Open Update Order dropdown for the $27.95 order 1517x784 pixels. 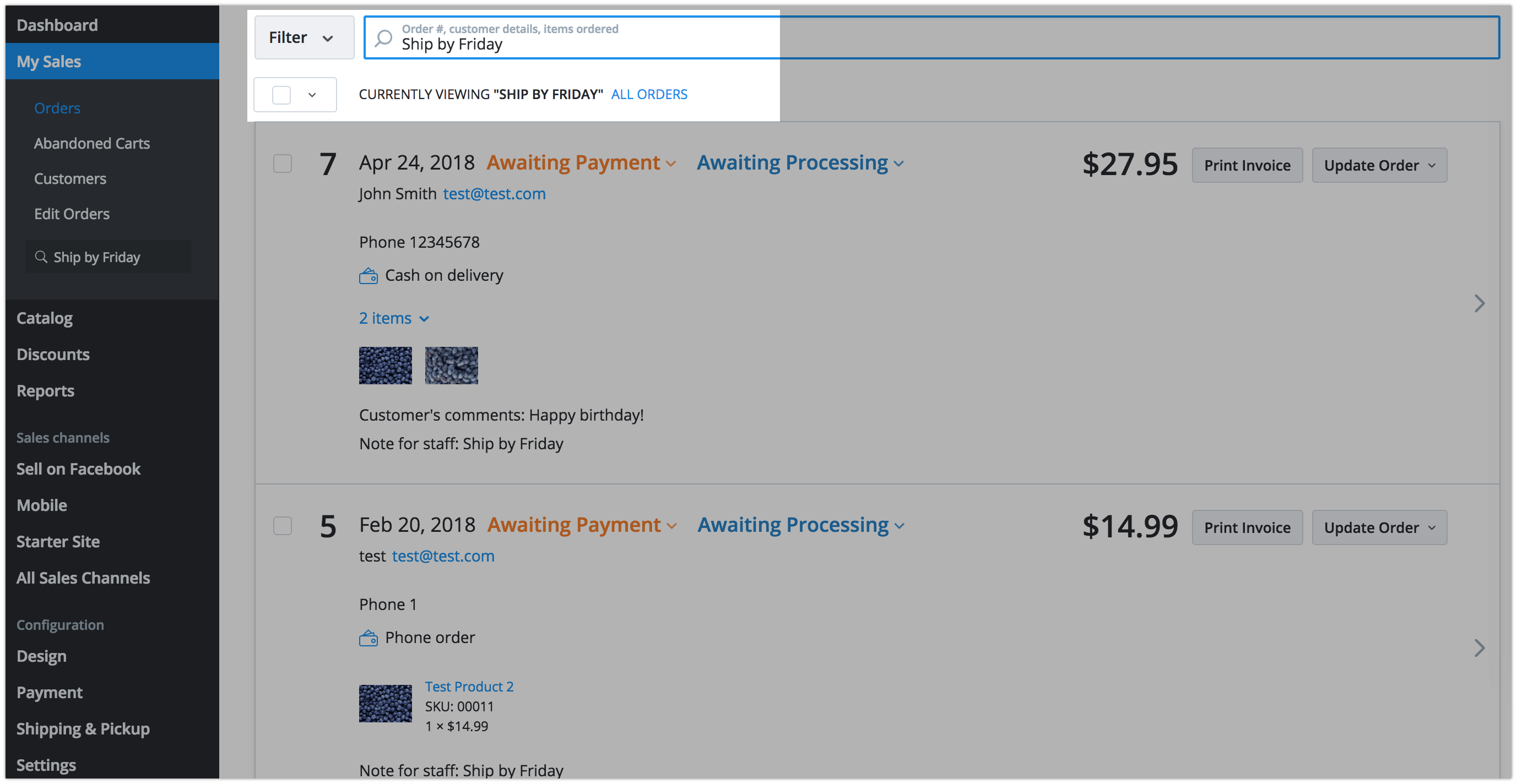[x=1379, y=165]
